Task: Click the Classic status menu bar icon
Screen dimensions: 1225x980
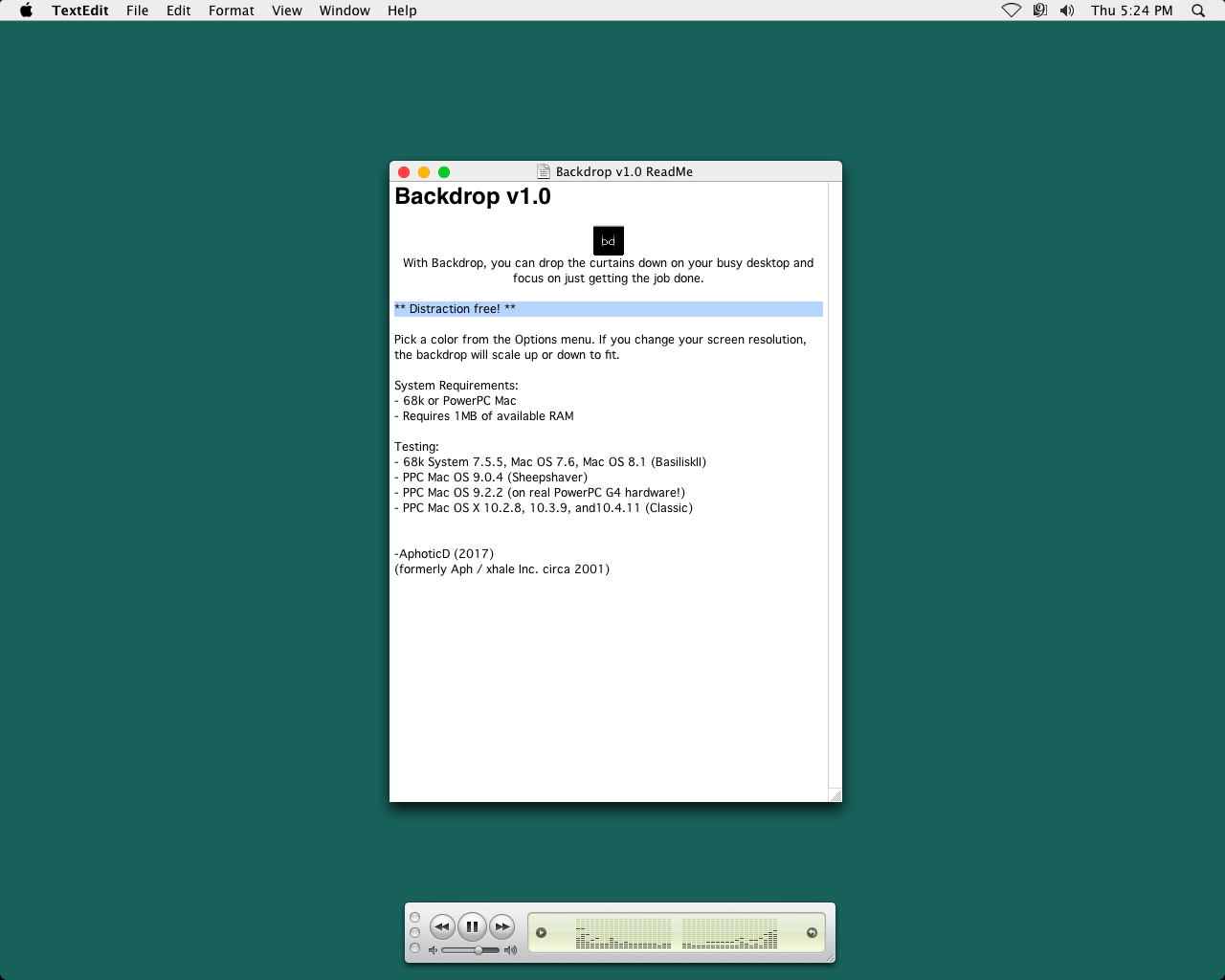Action: pos(1039,11)
